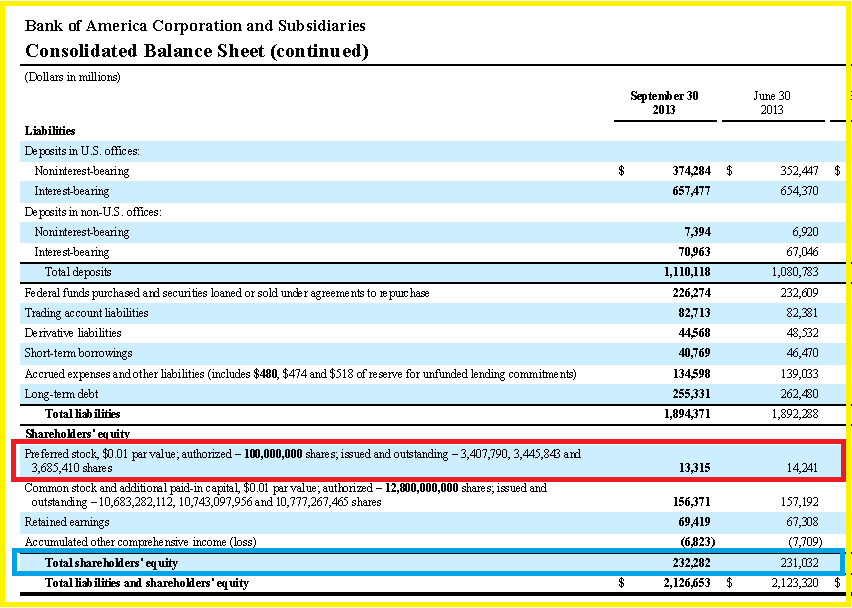Screen dimensions: 852x608
Task: Select the 'September 30 2013' column header
Action: tap(664, 103)
